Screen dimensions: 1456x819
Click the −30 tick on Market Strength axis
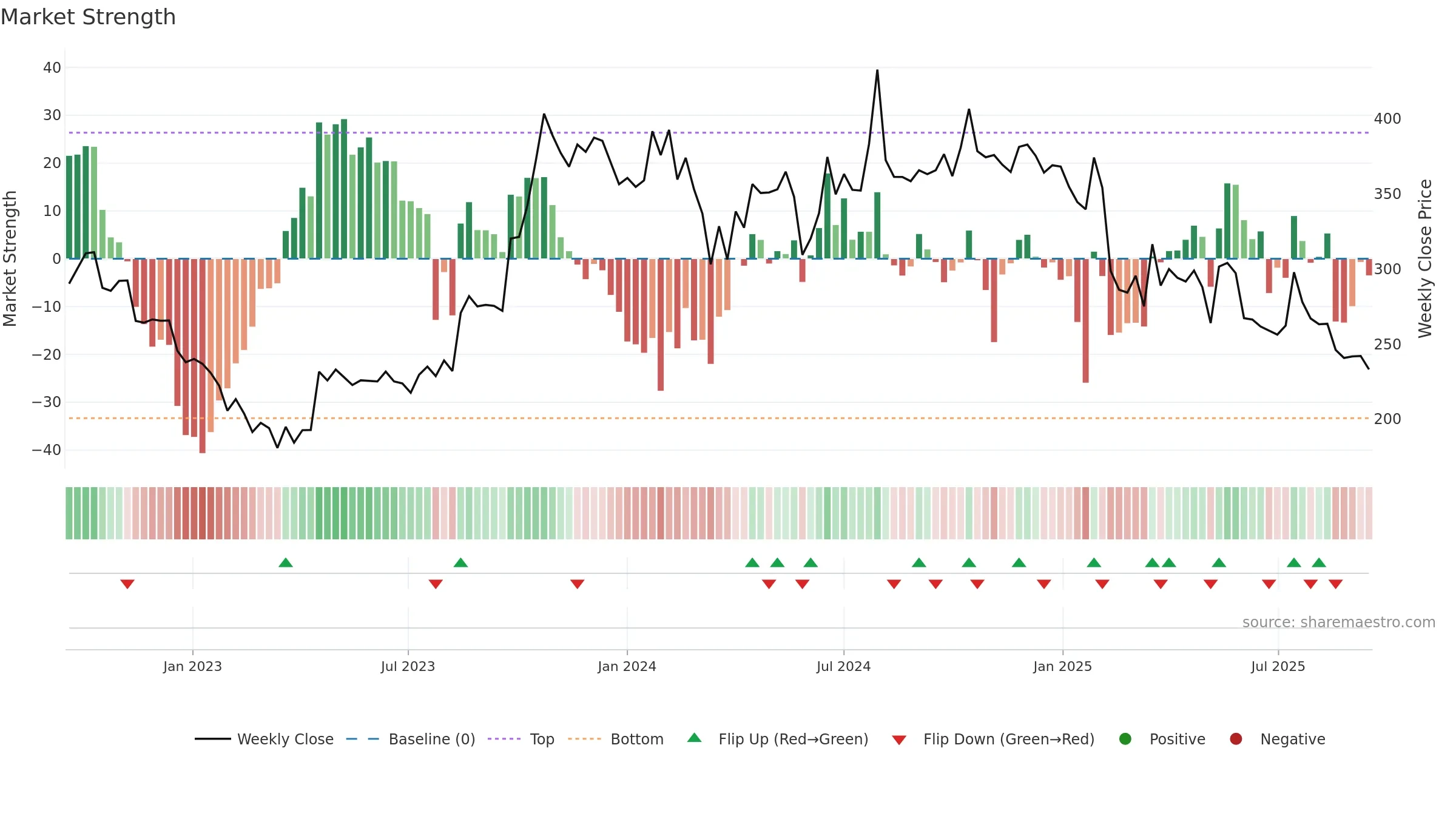click(47, 402)
